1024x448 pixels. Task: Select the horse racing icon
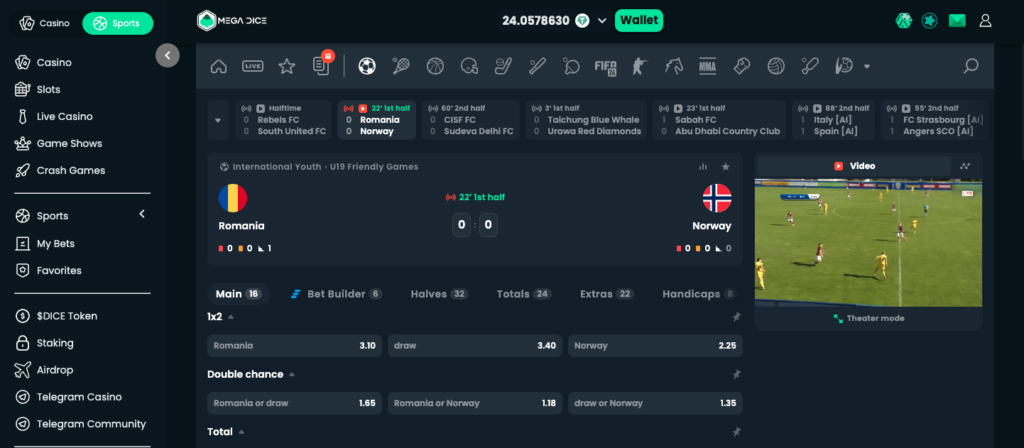(673, 66)
